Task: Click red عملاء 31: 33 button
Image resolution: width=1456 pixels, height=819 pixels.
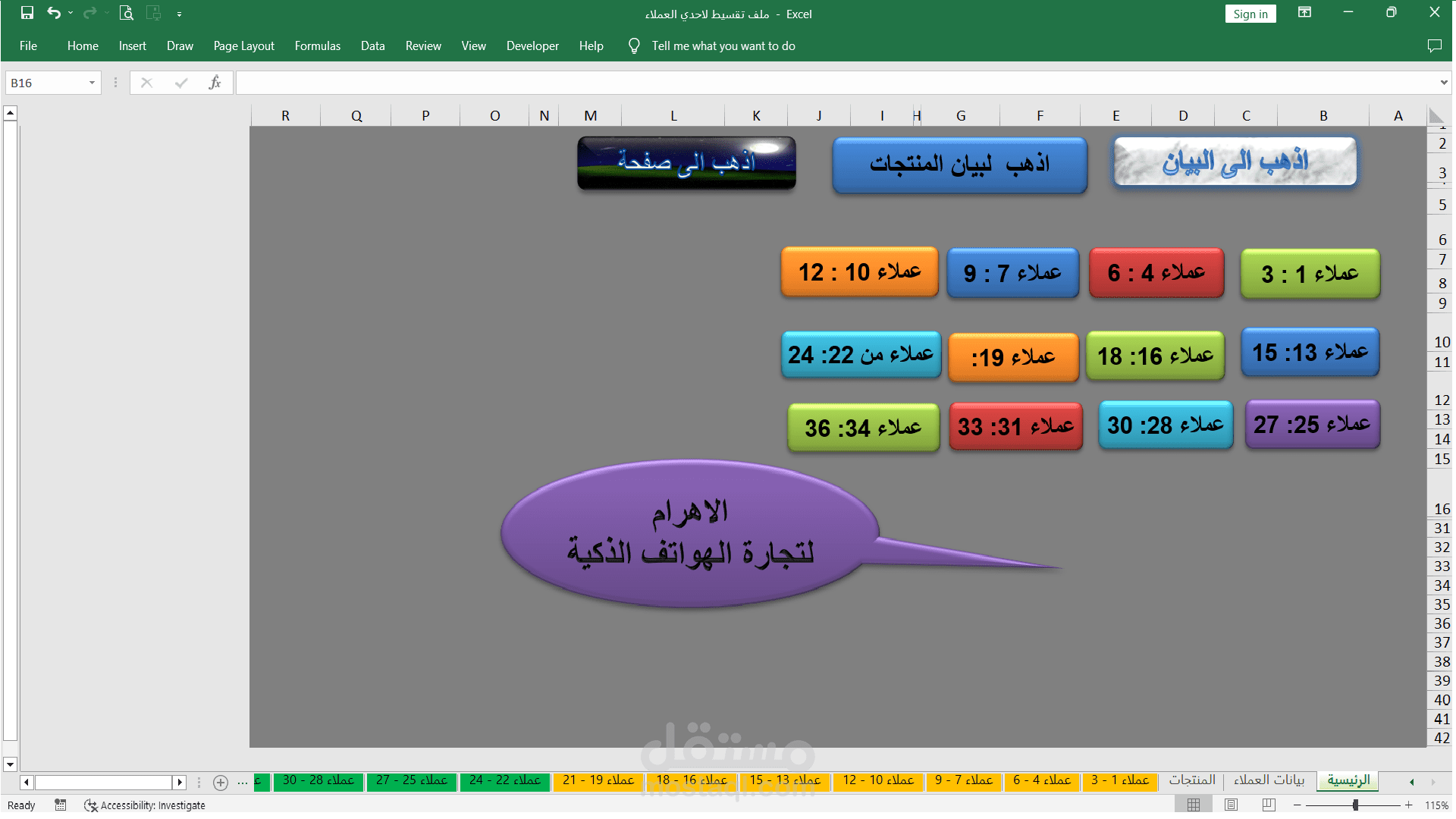Action: click(1015, 426)
